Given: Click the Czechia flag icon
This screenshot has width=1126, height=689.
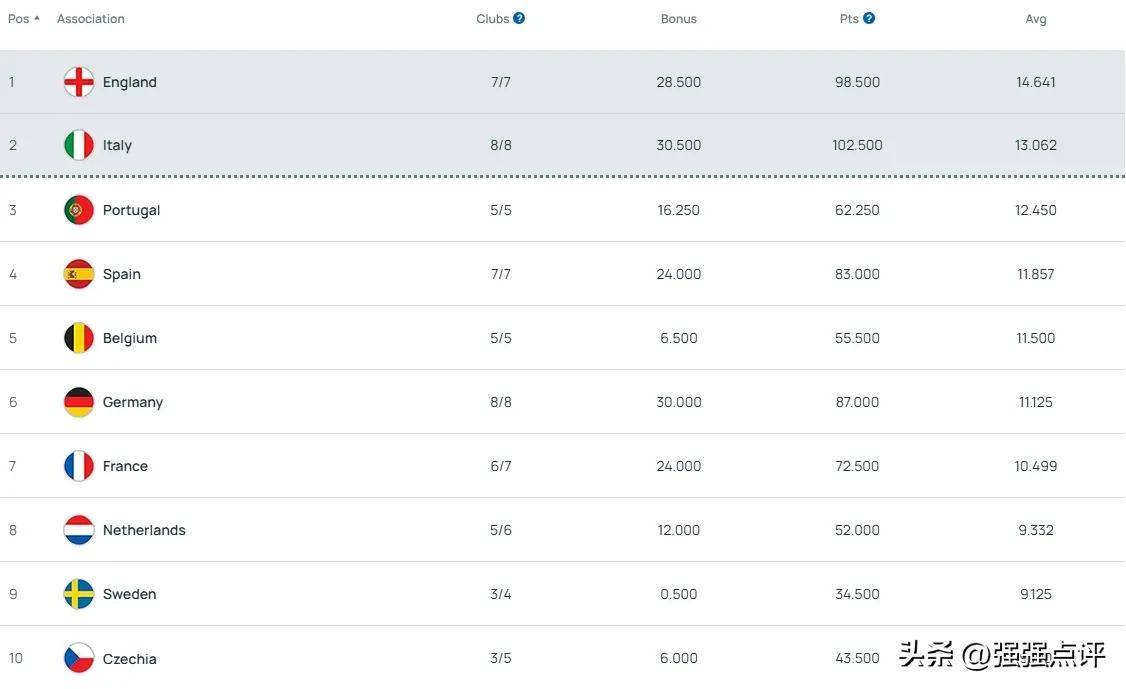Looking at the screenshot, I should [x=79, y=658].
